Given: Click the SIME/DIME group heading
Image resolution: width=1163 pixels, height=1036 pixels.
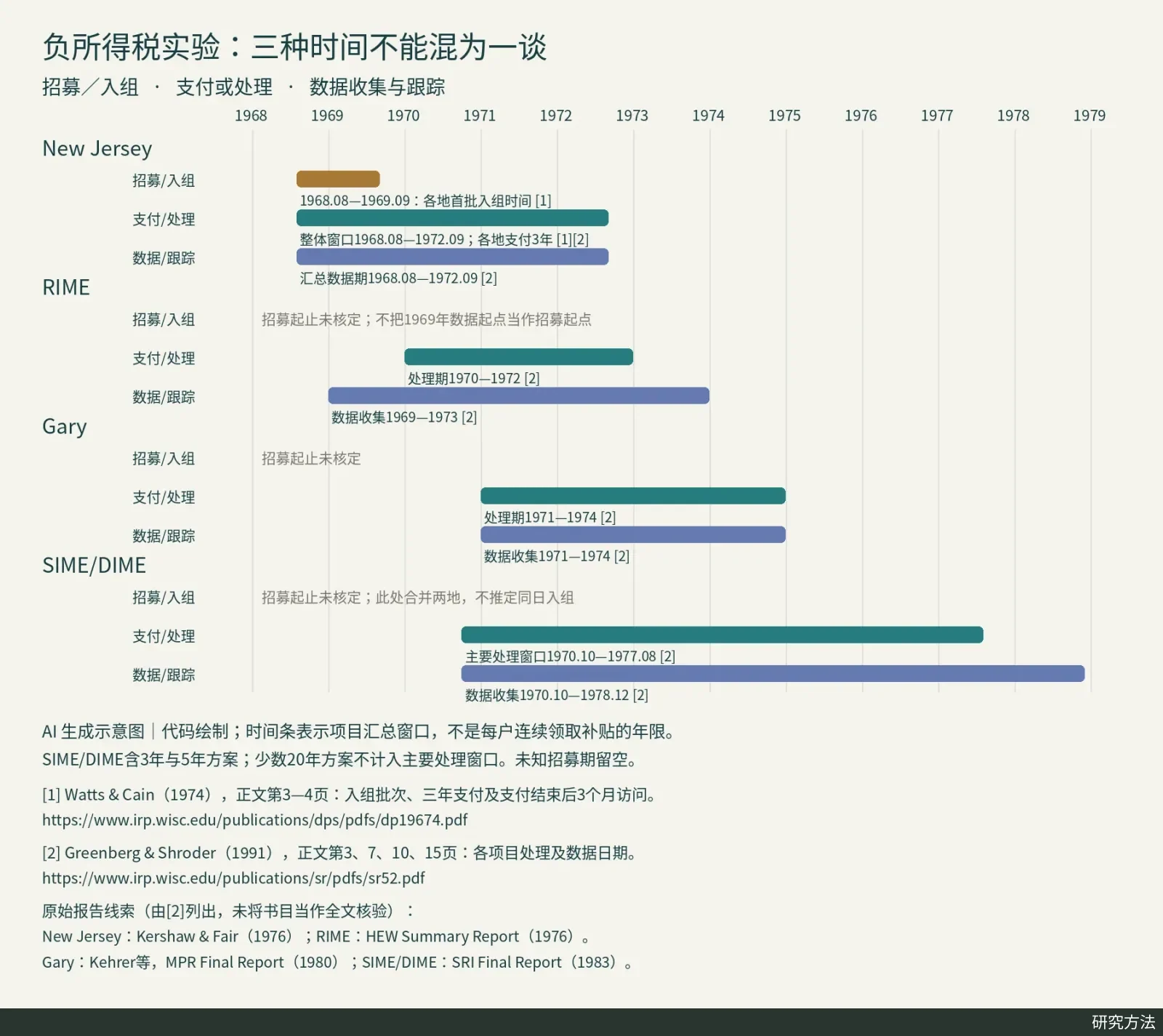Looking at the screenshot, I should [x=94, y=565].
